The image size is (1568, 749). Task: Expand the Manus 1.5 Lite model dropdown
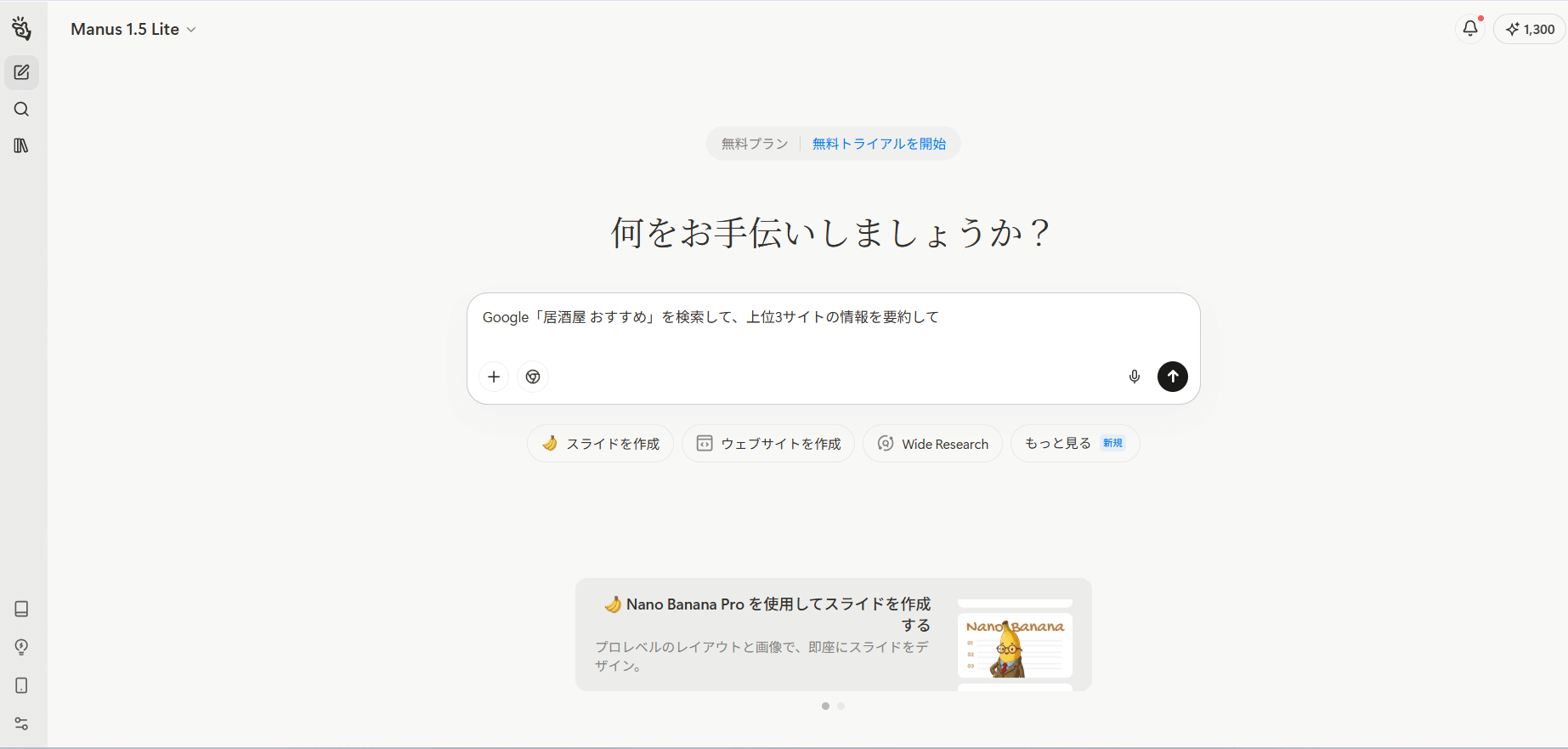click(x=133, y=30)
